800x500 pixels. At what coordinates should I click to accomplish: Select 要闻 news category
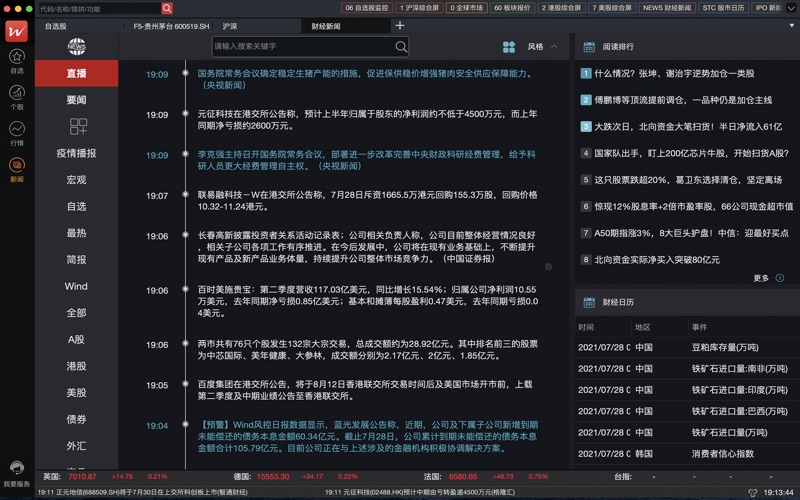(77, 100)
